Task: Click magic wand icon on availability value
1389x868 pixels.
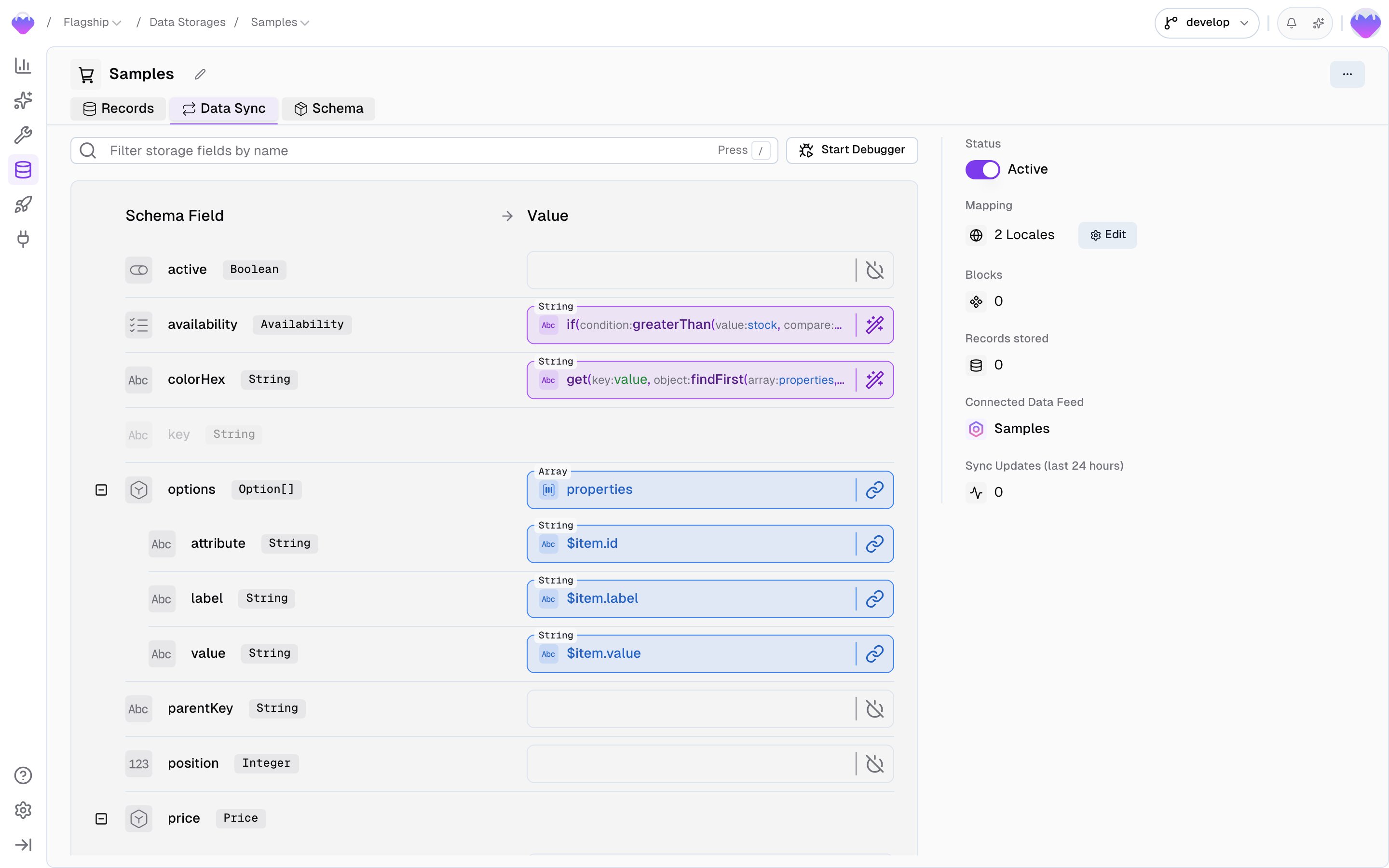Action: [x=875, y=325]
